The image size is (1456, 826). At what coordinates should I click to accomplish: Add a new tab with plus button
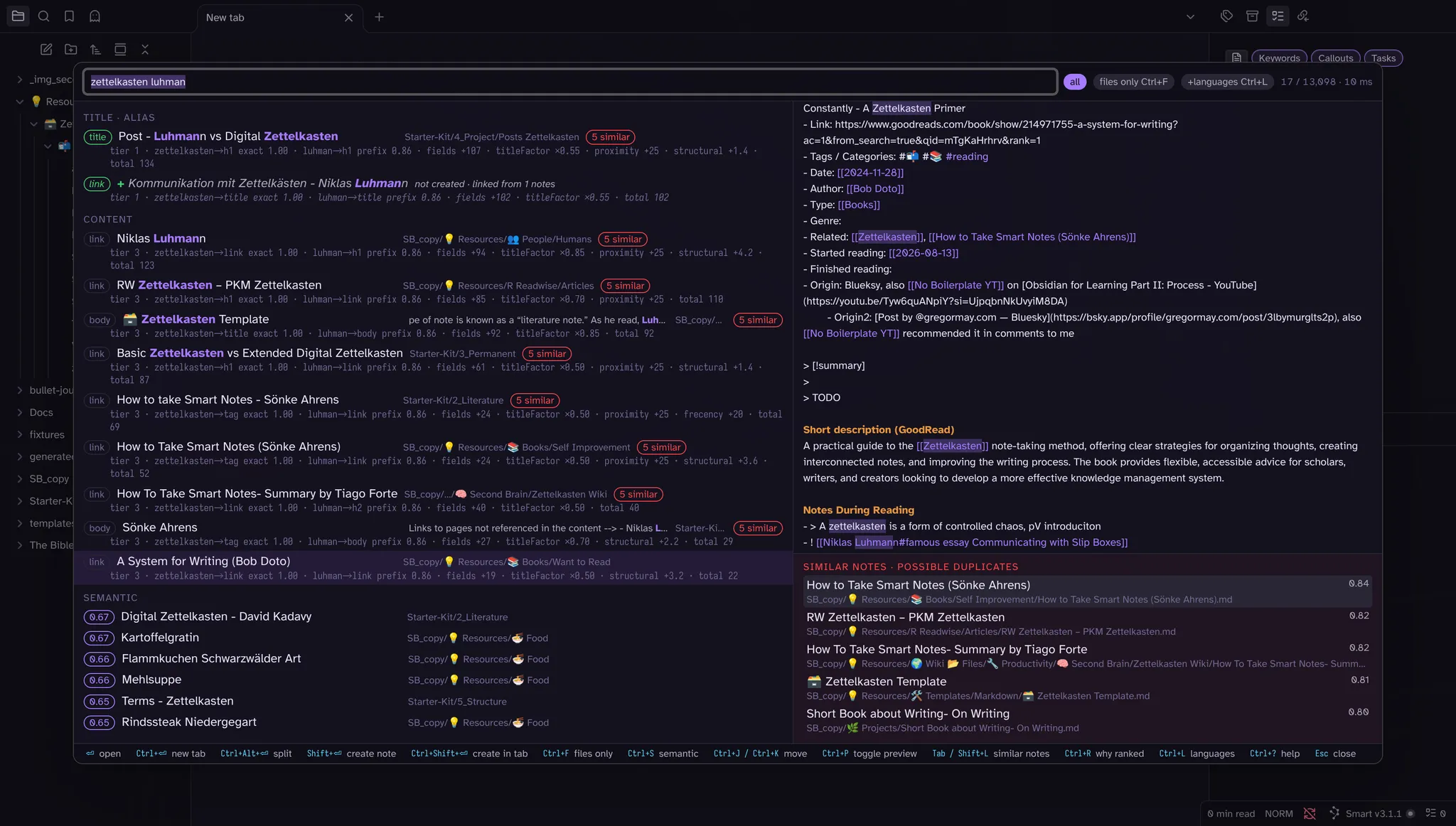[379, 17]
